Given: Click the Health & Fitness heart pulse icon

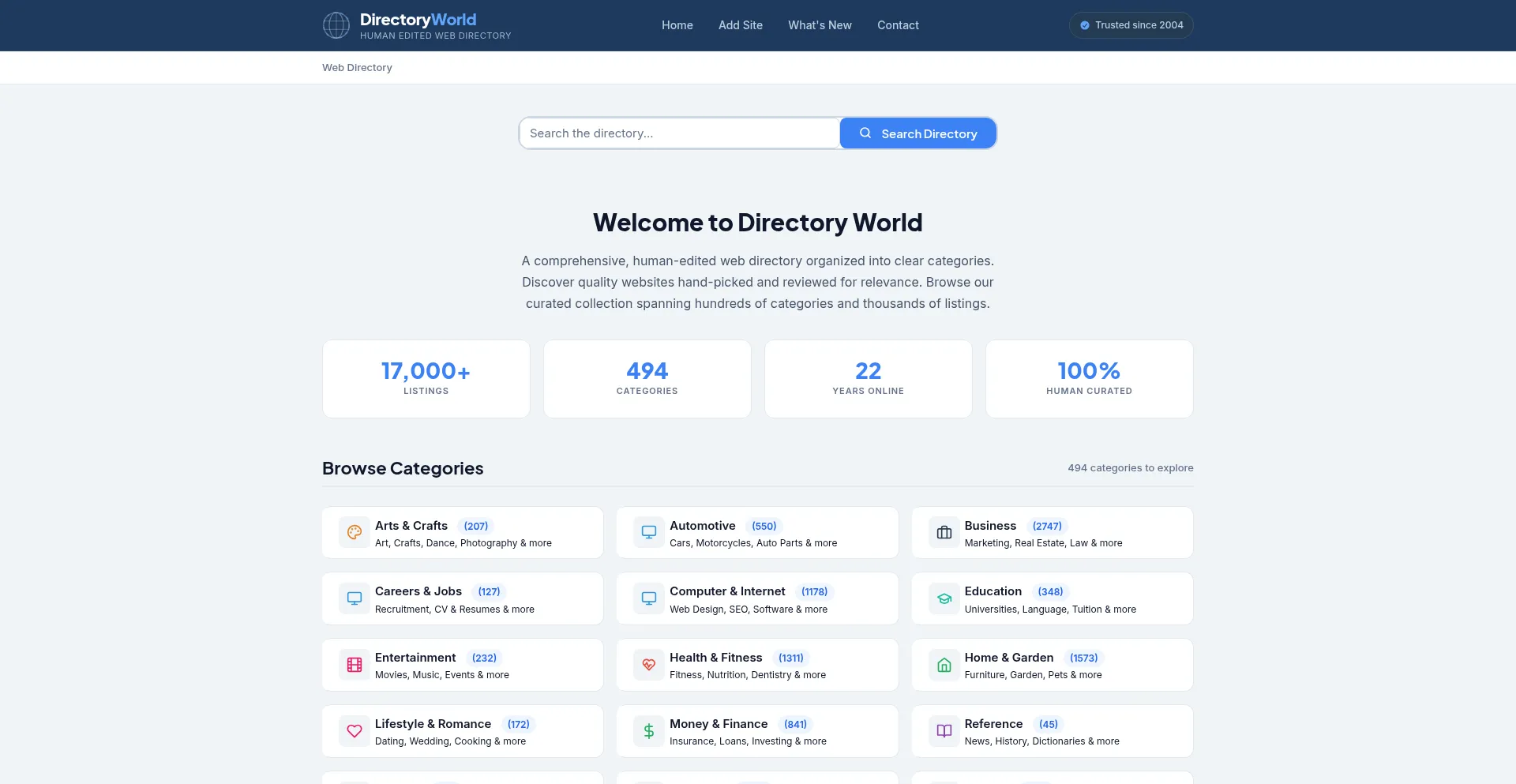Looking at the screenshot, I should click(649, 665).
